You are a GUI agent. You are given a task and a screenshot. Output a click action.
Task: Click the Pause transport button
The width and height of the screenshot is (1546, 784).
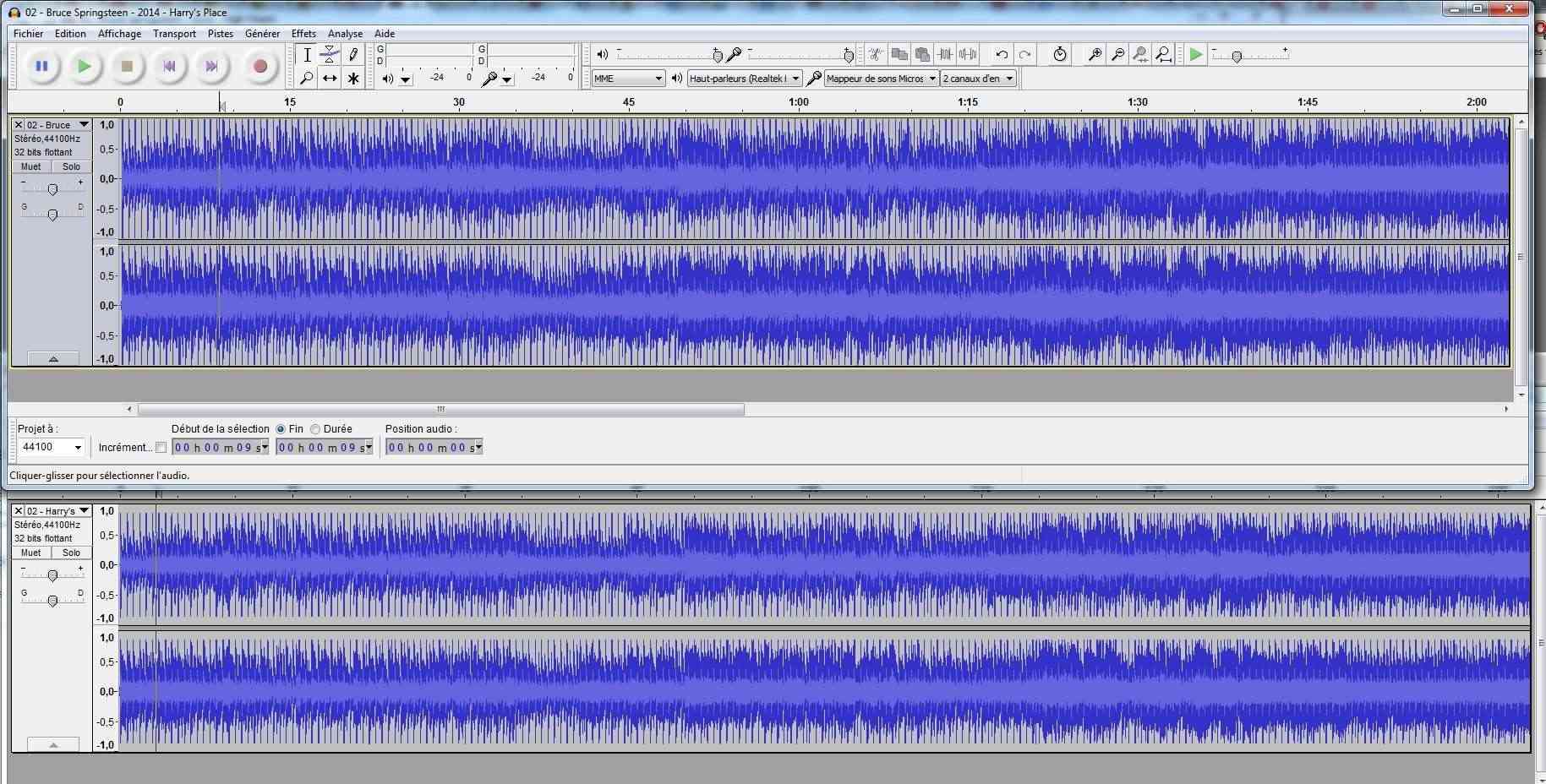point(41,66)
